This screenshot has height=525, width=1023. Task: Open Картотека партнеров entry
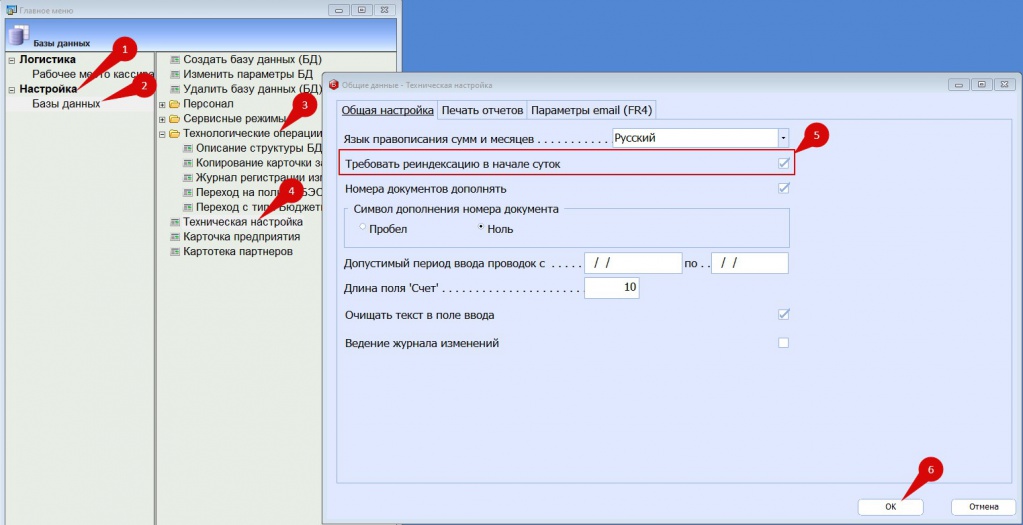pos(237,252)
